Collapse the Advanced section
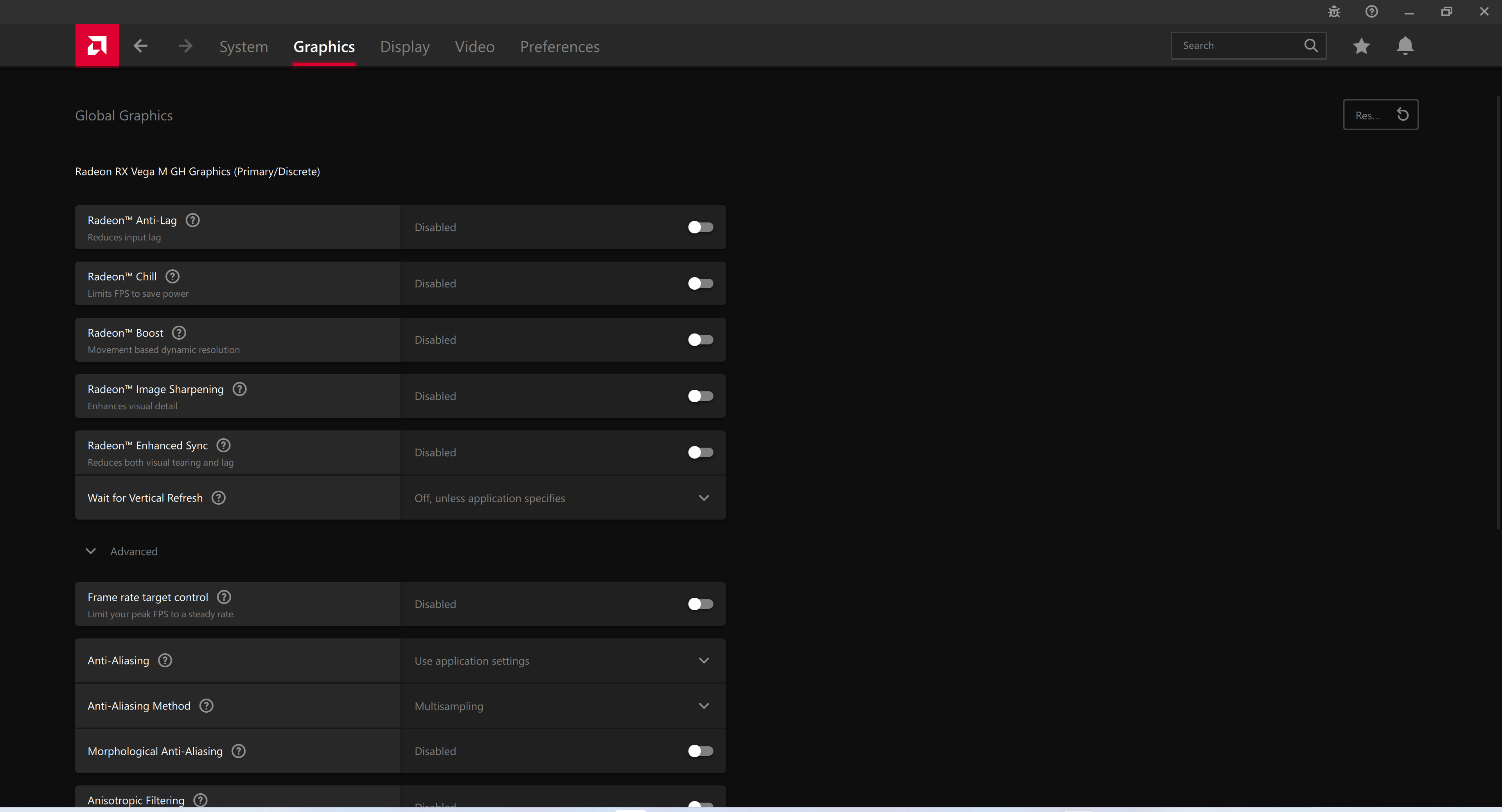Viewport: 1502px width, 812px height. (91, 551)
